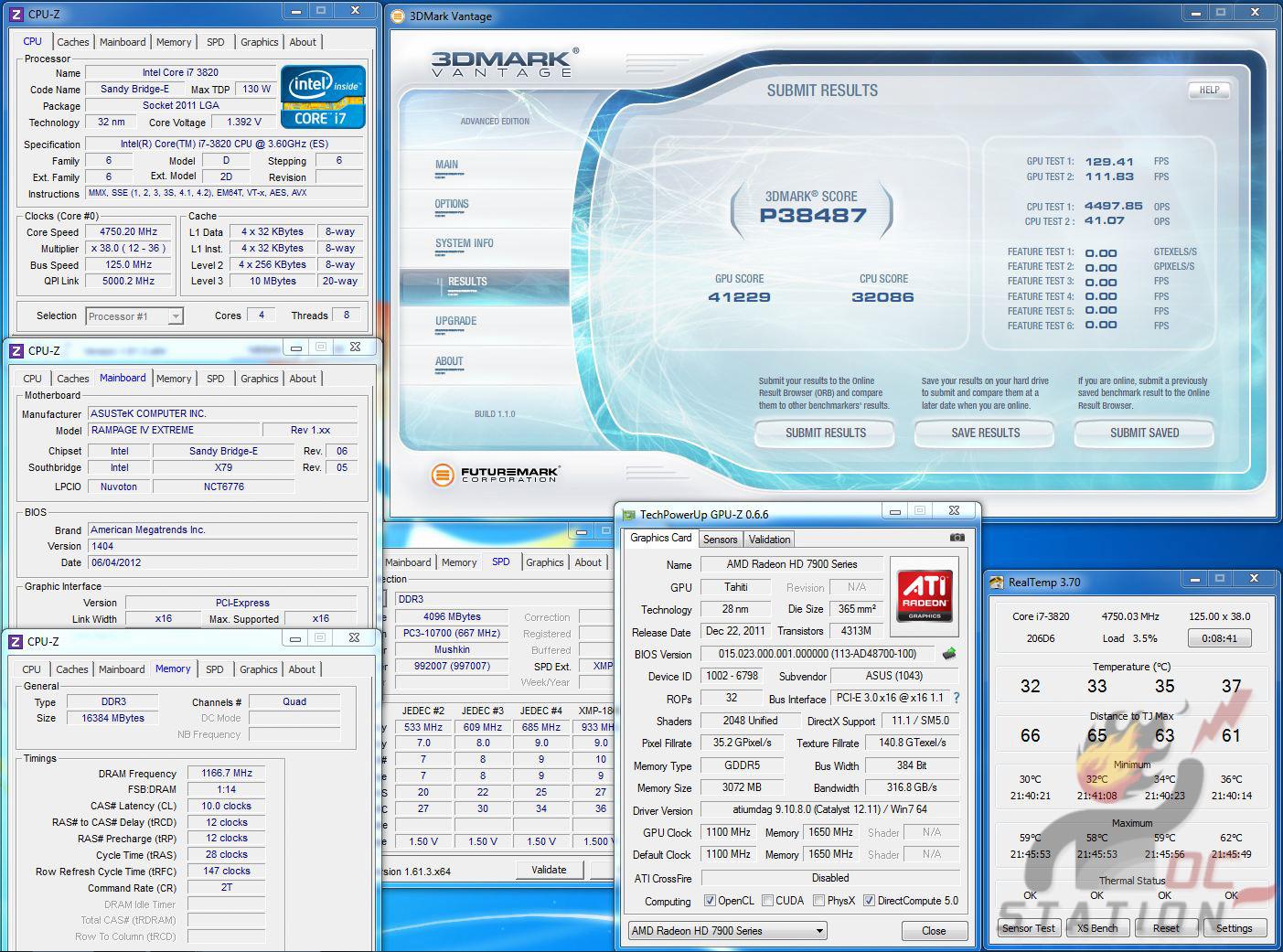Screen dimensions: 1283x952
Task: Open UPGRADE in 3DMark Vantage sidebar
Action: coord(455,322)
